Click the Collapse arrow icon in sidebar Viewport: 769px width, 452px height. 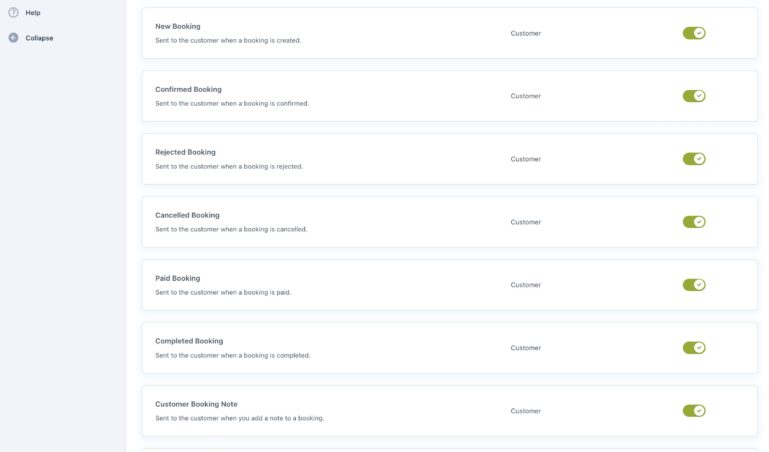(13, 38)
